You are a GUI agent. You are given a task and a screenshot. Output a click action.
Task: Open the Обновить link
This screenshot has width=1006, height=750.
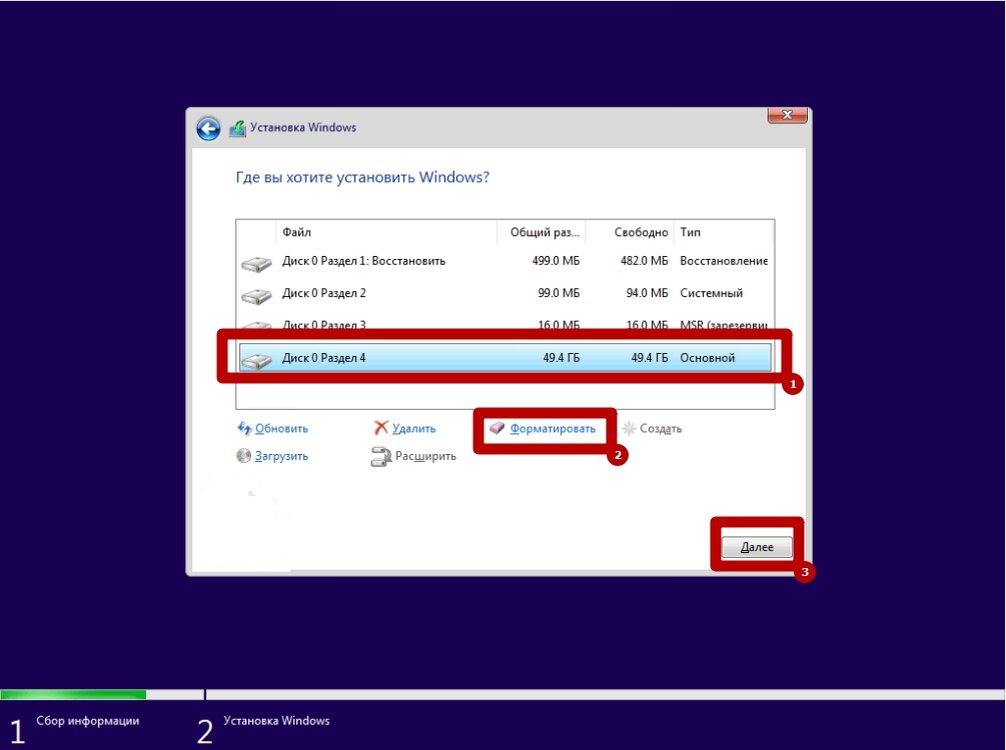pos(282,429)
